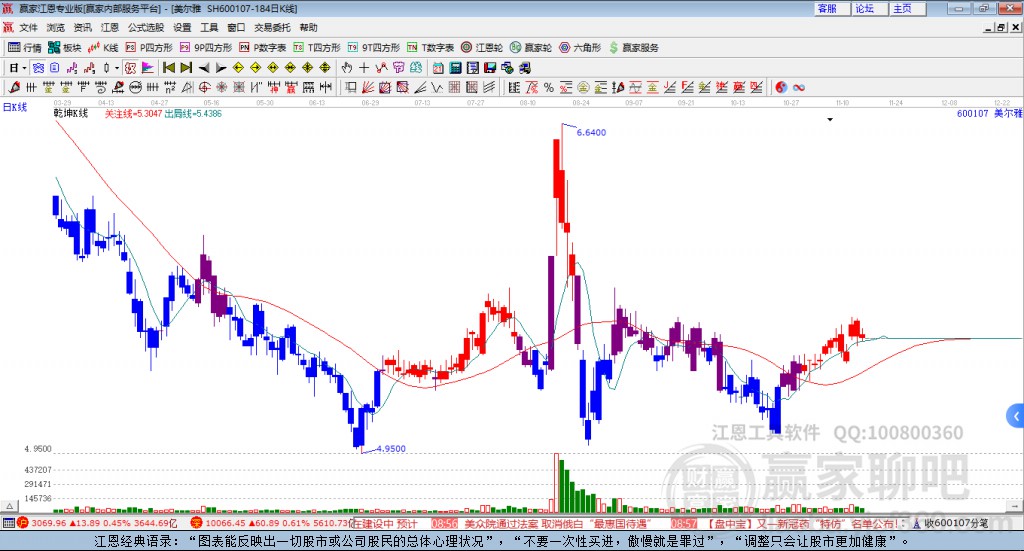Switch to the K线 candlestick chart
Viewport: 1024px width, 551px height.
103,48
